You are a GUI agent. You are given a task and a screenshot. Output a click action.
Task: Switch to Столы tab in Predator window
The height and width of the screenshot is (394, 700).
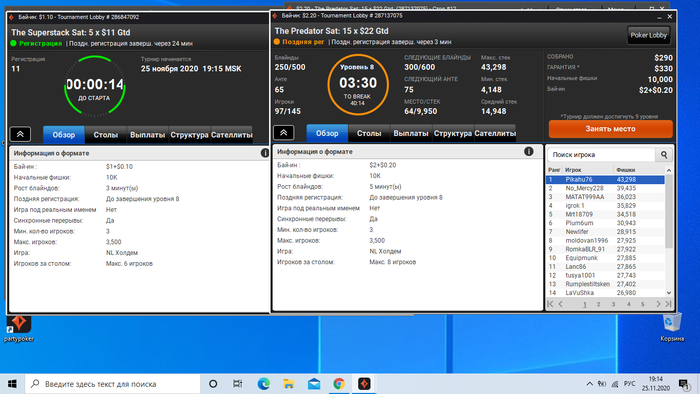pos(369,133)
